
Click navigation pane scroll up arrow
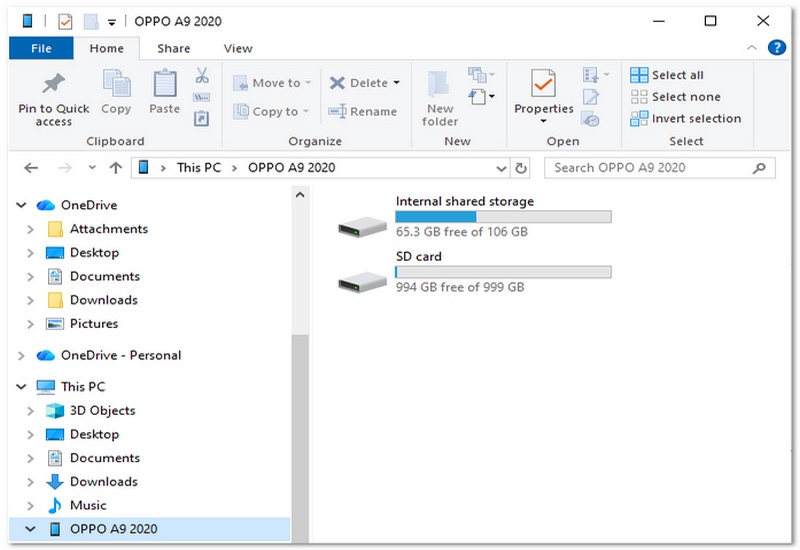point(300,194)
